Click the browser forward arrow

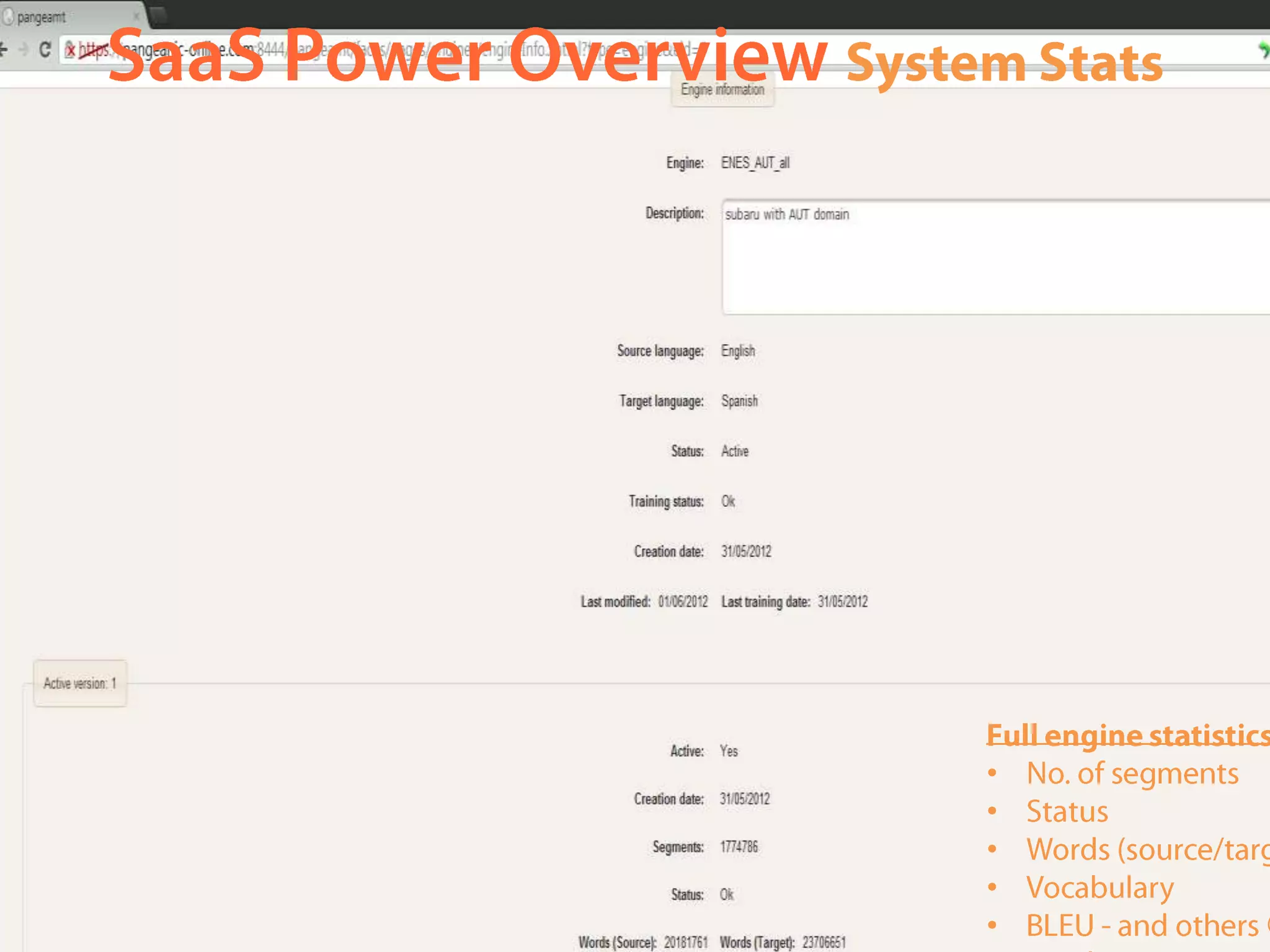pyautogui.click(x=24, y=49)
